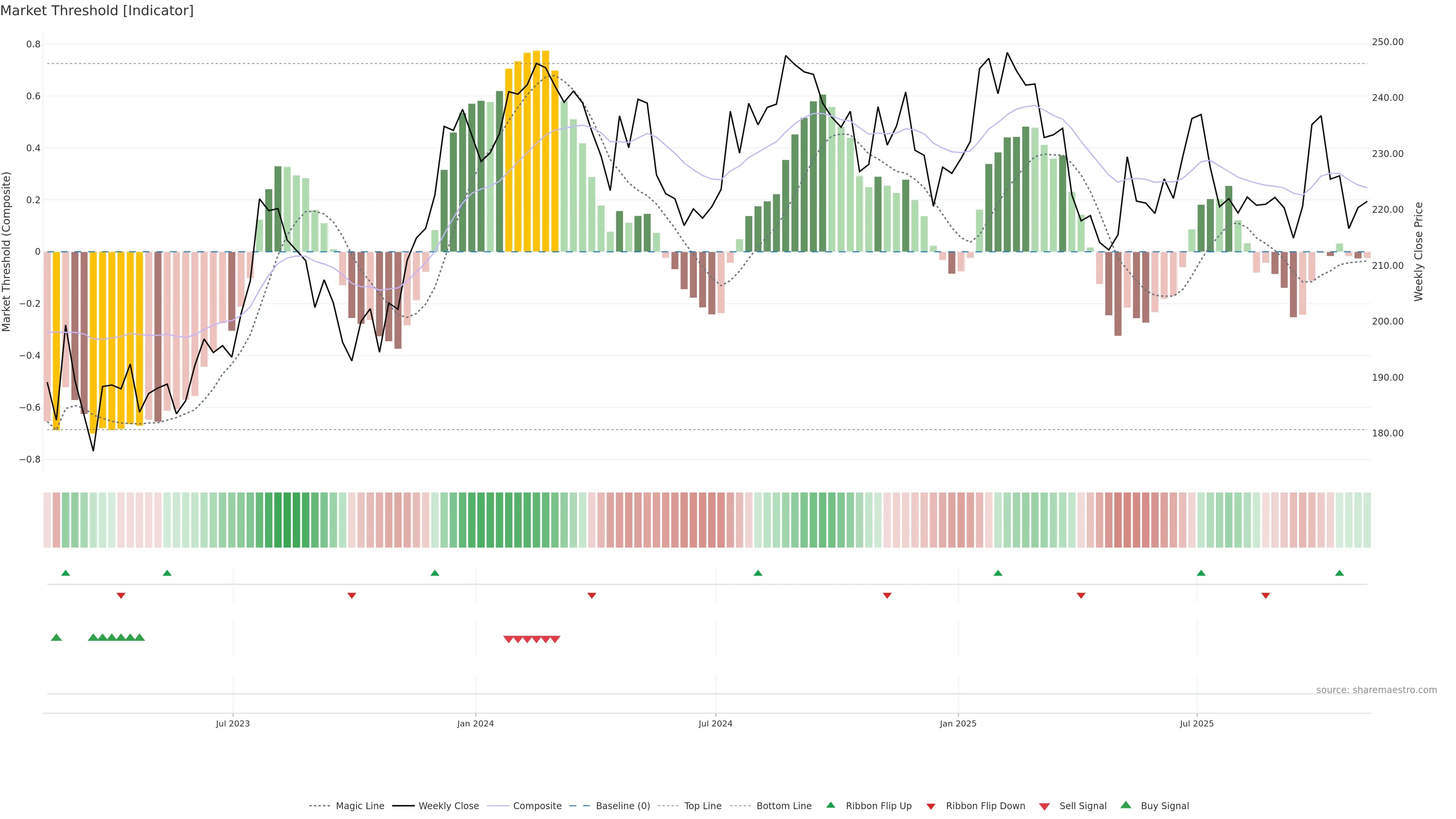Image resolution: width=1456 pixels, height=819 pixels.
Task: Click the source: sharemaestro.com text
Action: 1376,690
